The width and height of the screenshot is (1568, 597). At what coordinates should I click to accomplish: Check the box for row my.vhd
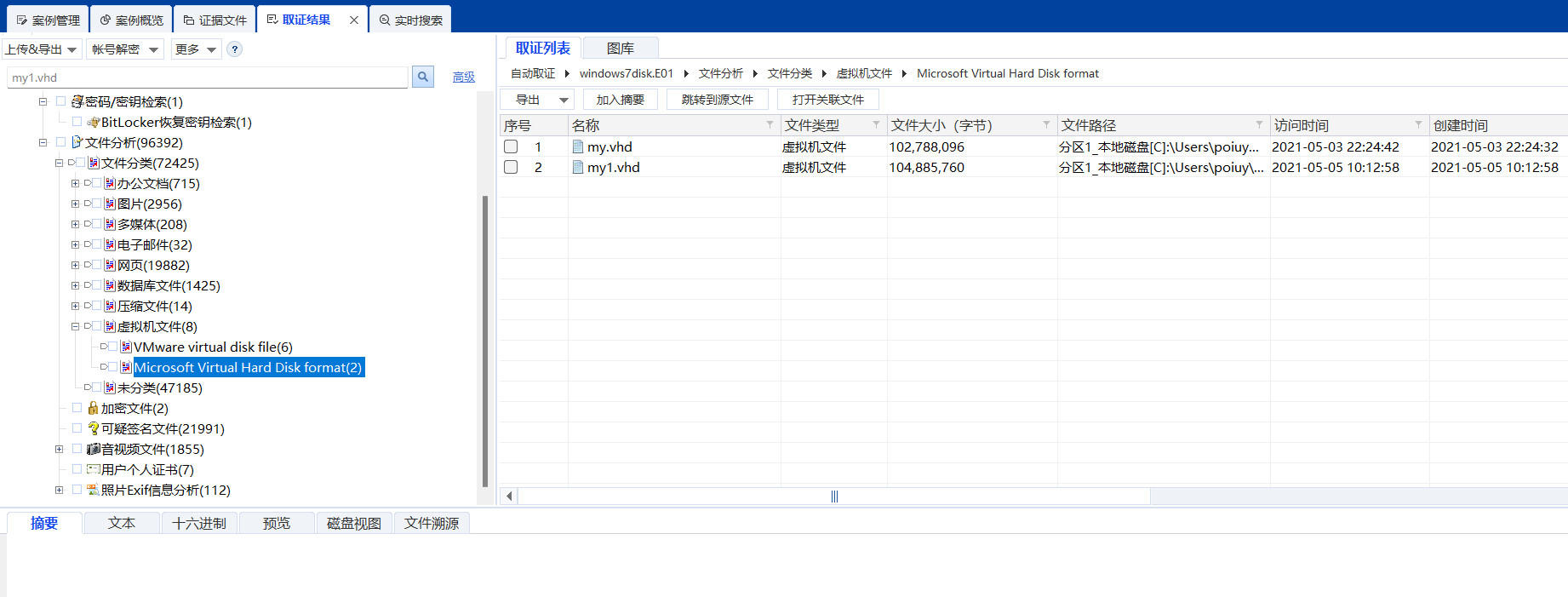click(511, 146)
